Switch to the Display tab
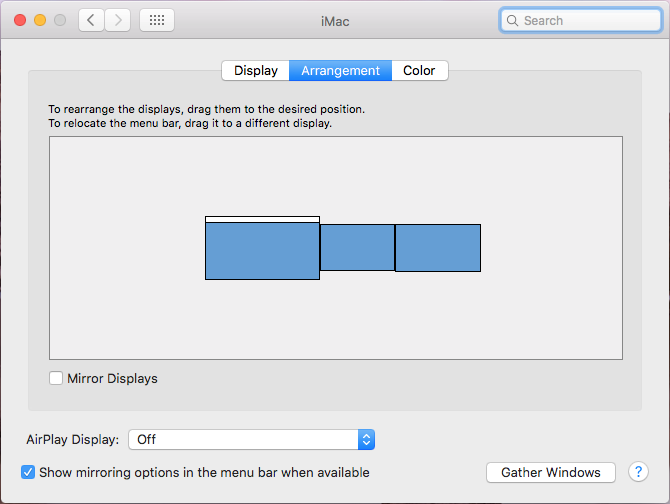The width and height of the screenshot is (670, 504). click(x=256, y=70)
